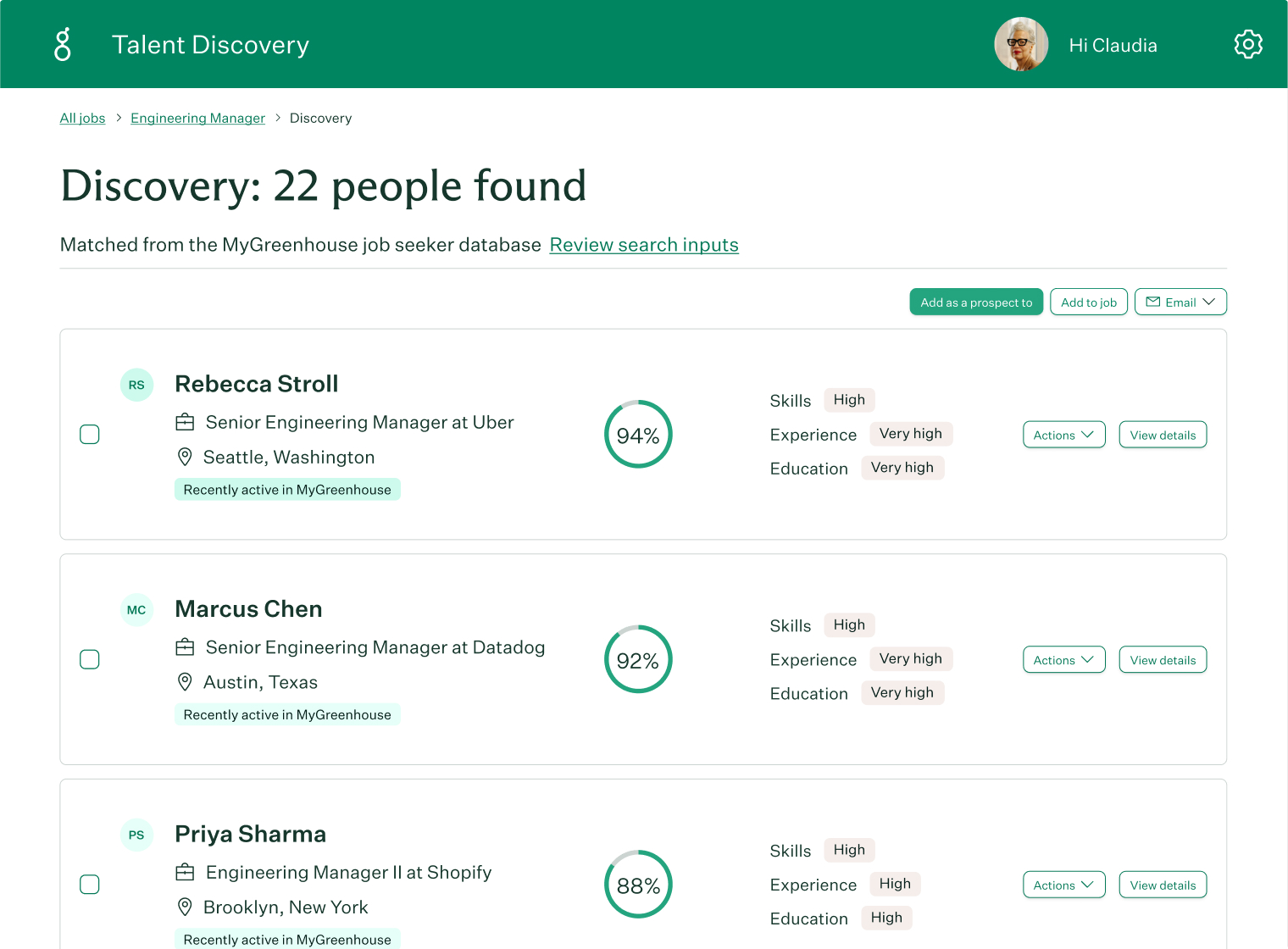
Task: Click the Hi Claudia greeting text
Action: (x=1113, y=46)
